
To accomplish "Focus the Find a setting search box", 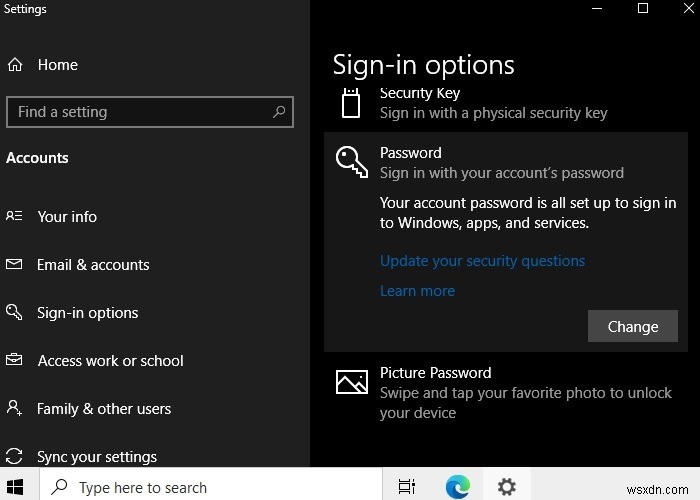I will click(150, 112).
